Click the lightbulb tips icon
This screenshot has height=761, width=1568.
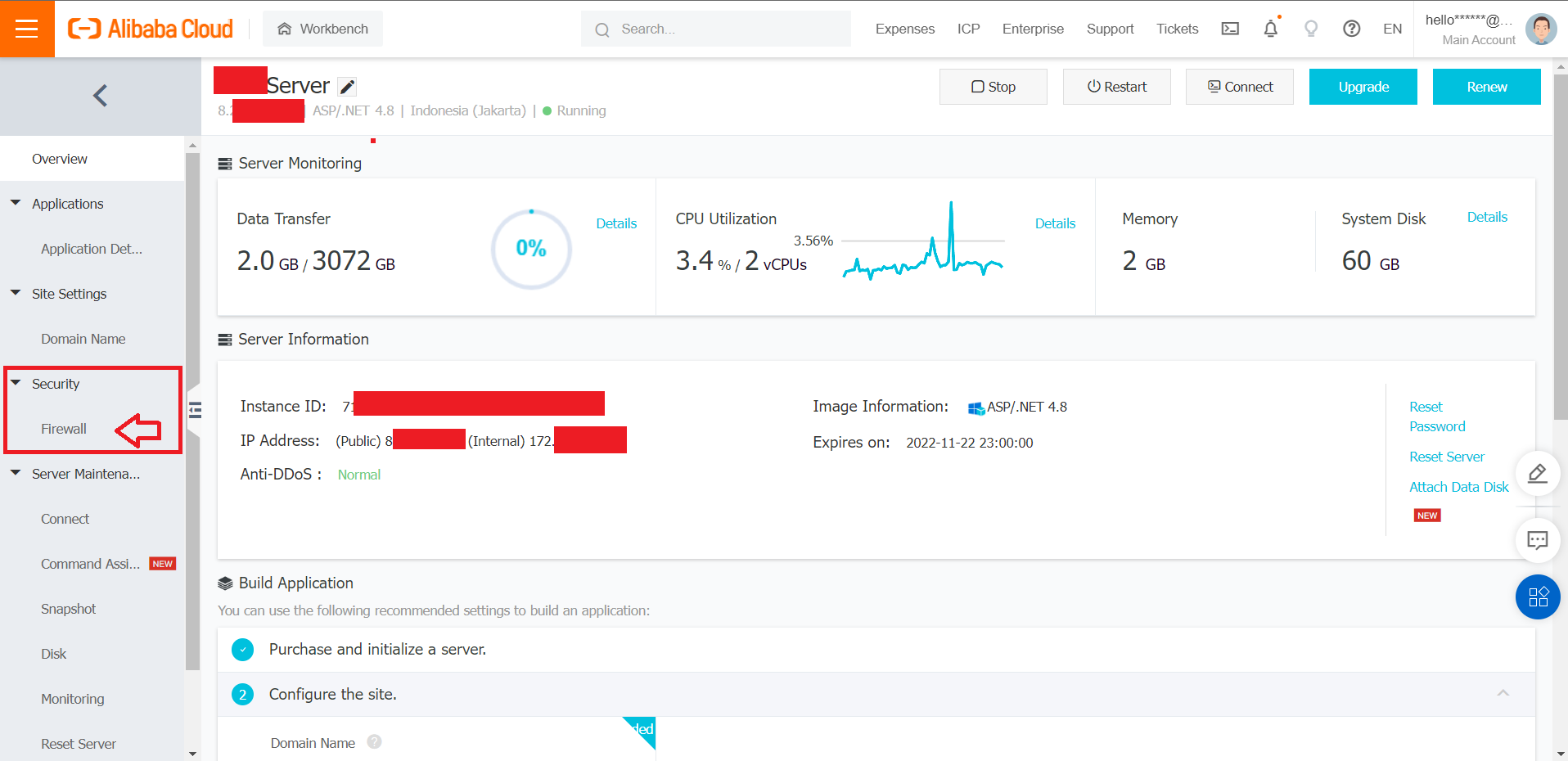[1311, 29]
